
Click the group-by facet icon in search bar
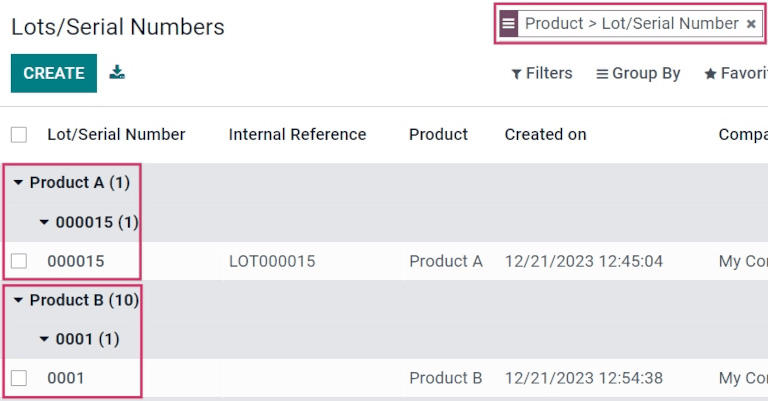[x=509, y=24]
